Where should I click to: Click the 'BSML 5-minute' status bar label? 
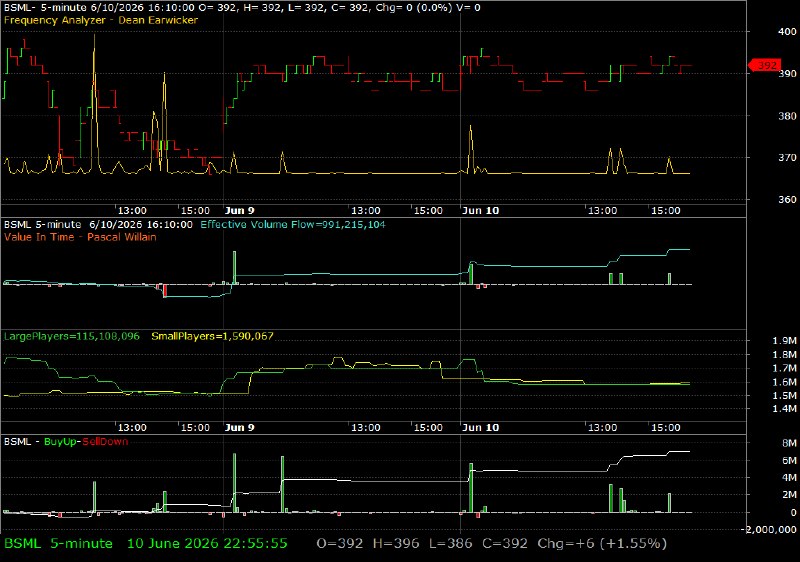tap(58, 544)
